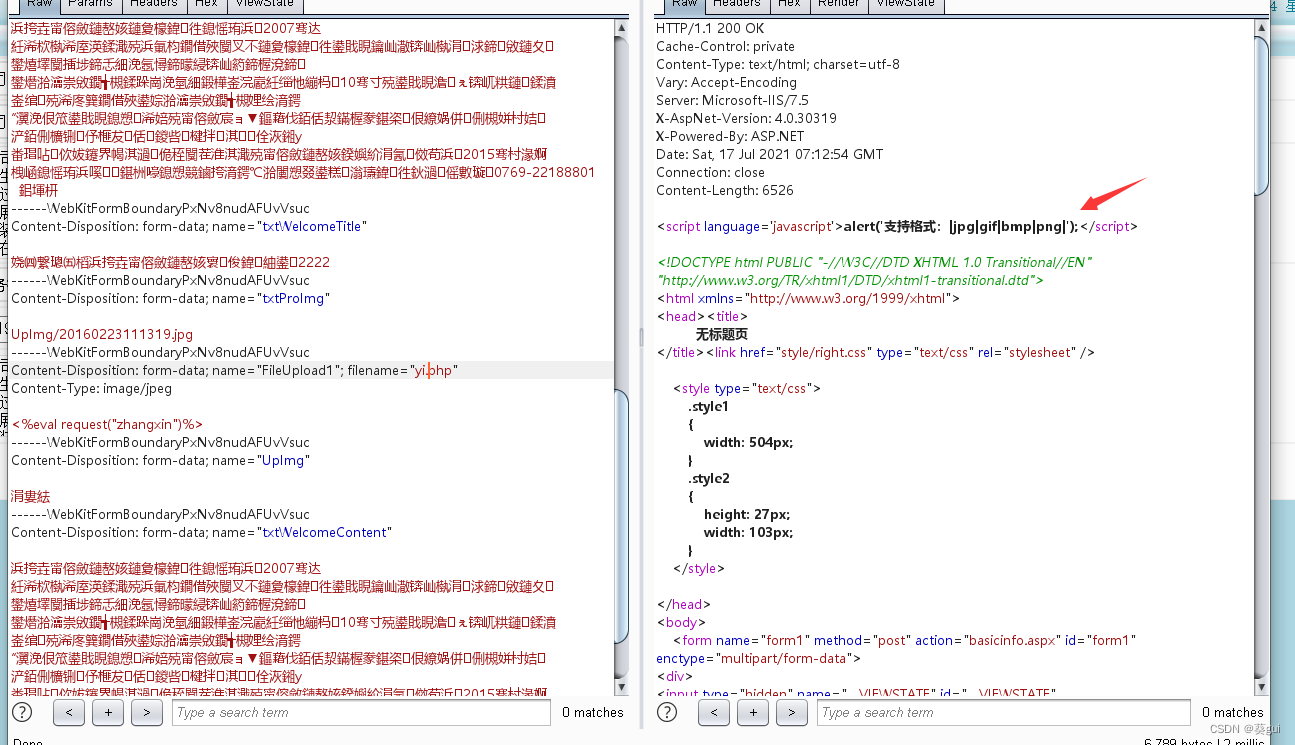Go to previous match in response pane
Viewport: 1295px width, 745px height.
pyautogui.click(x=714, y=712)
